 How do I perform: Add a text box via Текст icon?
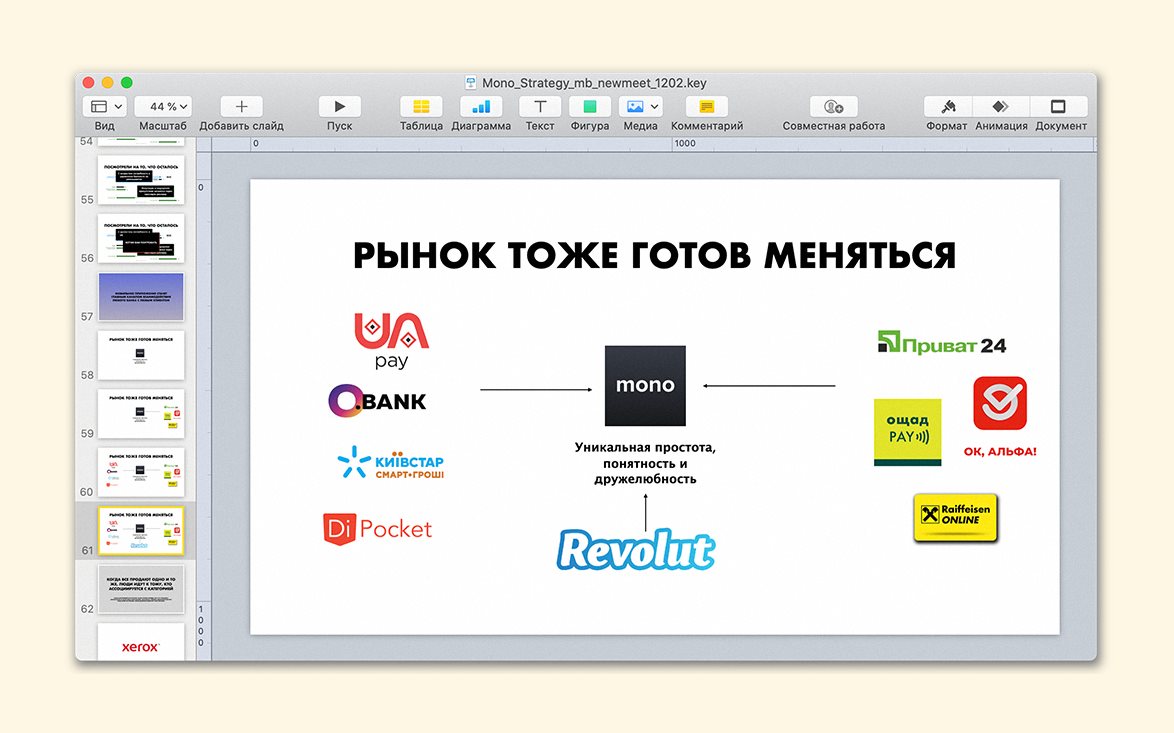tap(540, 106)
